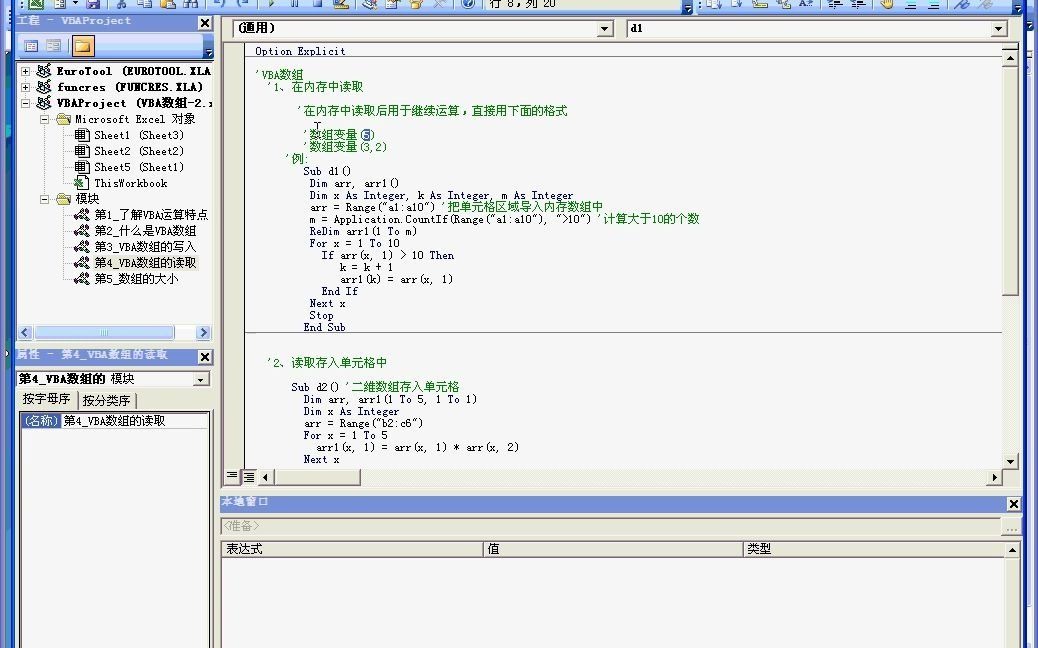Select ThisWorkbook in the project explorer
The height and width of the screenshot is (648, 1038).
point(130,183)
